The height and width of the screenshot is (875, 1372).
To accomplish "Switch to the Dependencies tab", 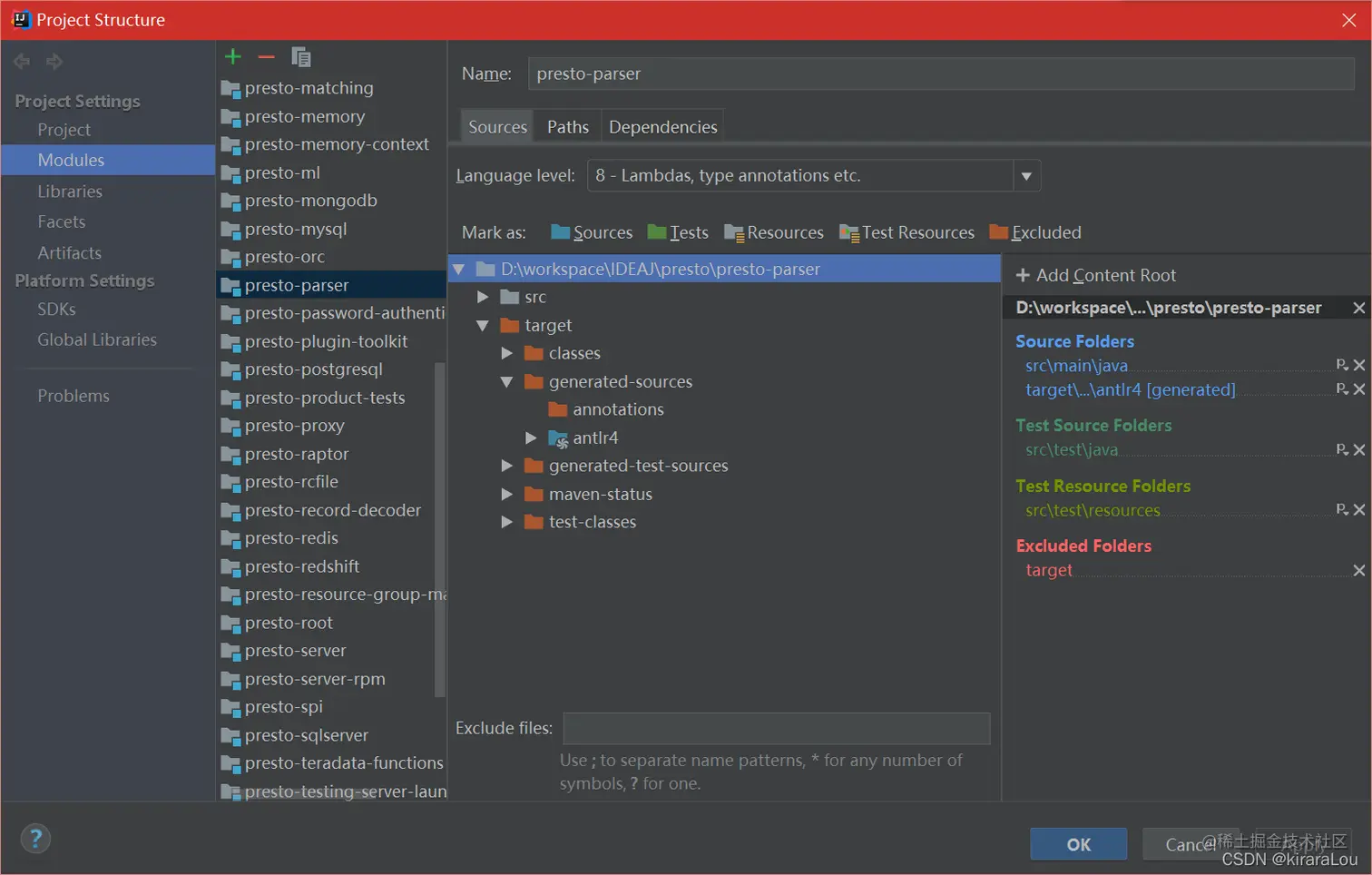I will click(663, 127).
